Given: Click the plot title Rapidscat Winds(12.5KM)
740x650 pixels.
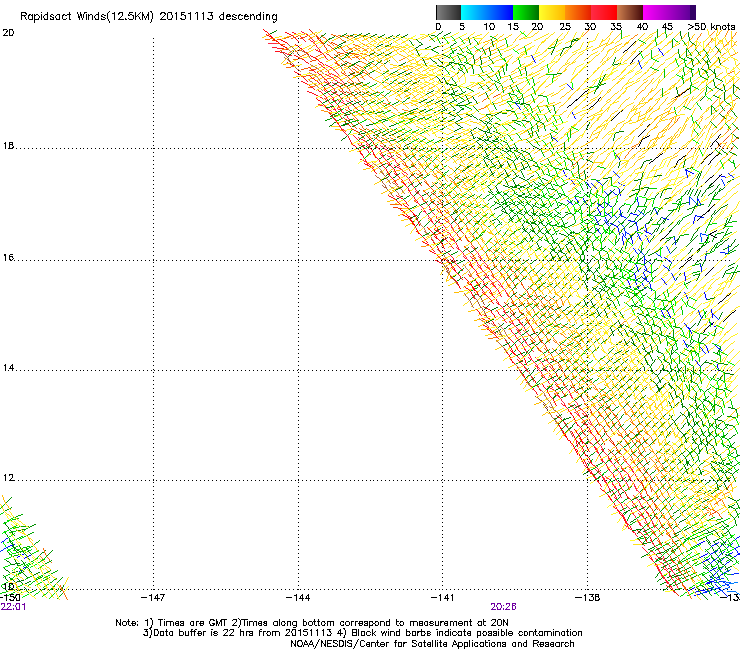Looking at the screenshot, I should click(87, 17).
